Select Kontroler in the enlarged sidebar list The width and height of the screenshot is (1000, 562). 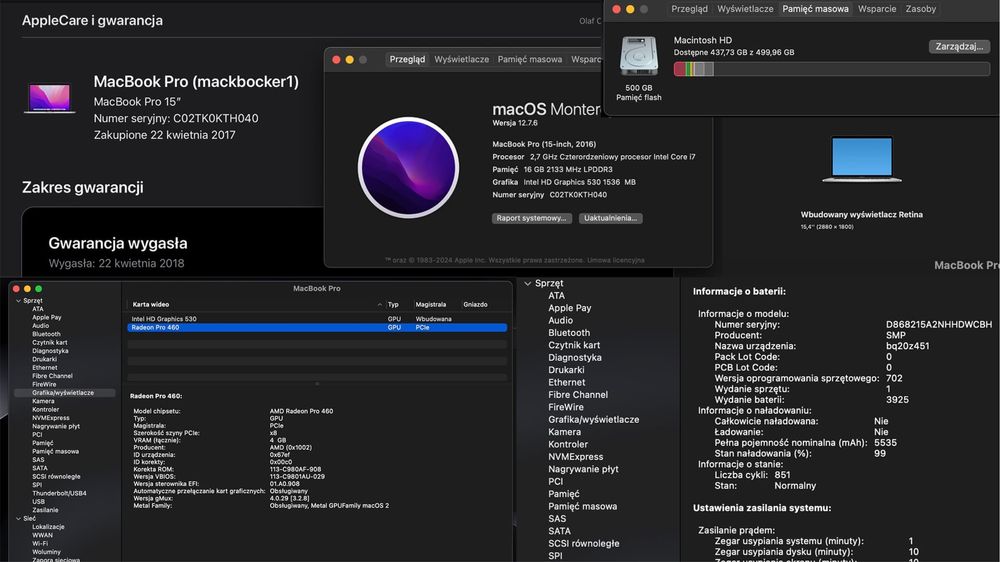click(x=568, y=444)
